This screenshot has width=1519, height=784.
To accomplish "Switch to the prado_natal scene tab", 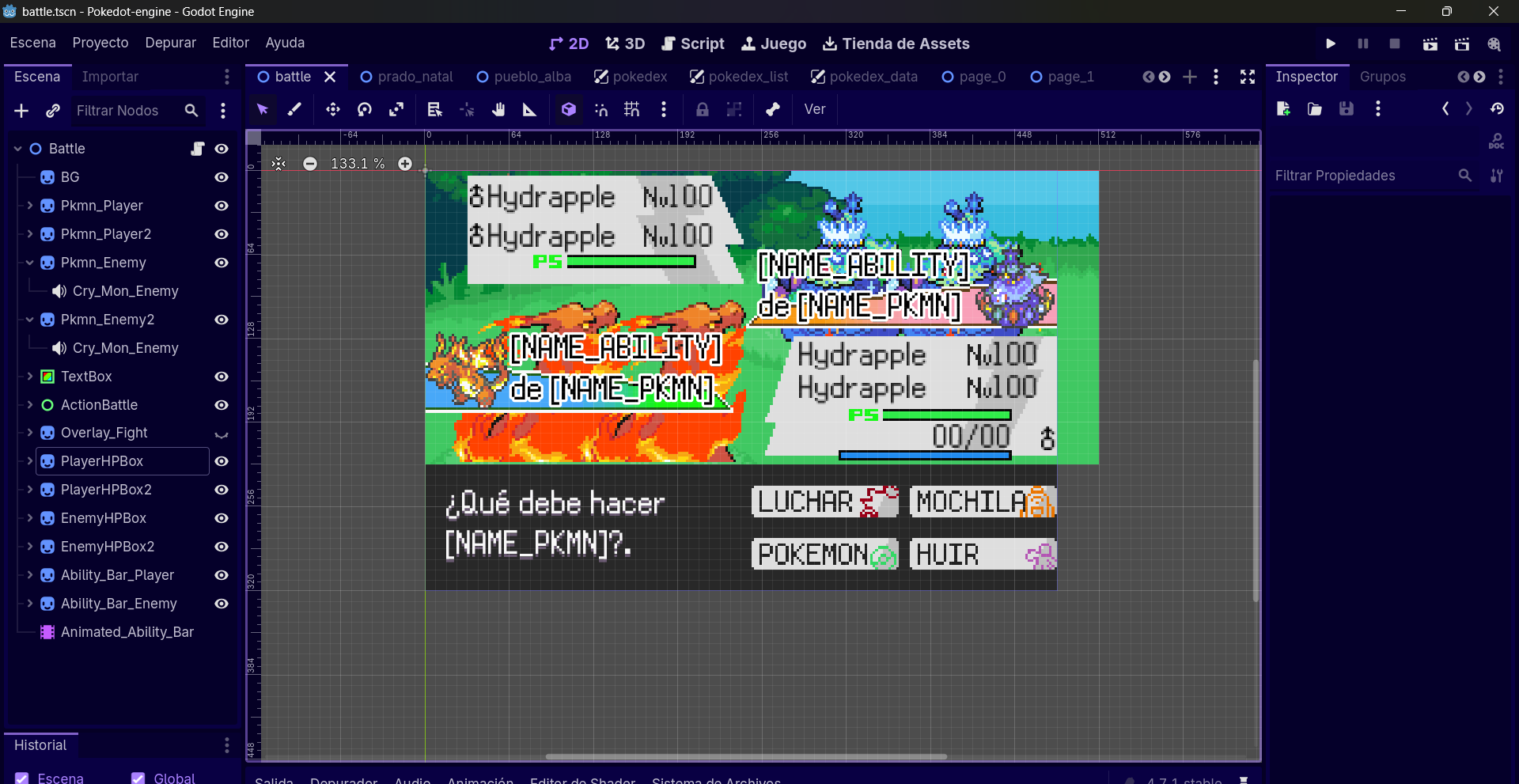I will [x=407, y=77].
